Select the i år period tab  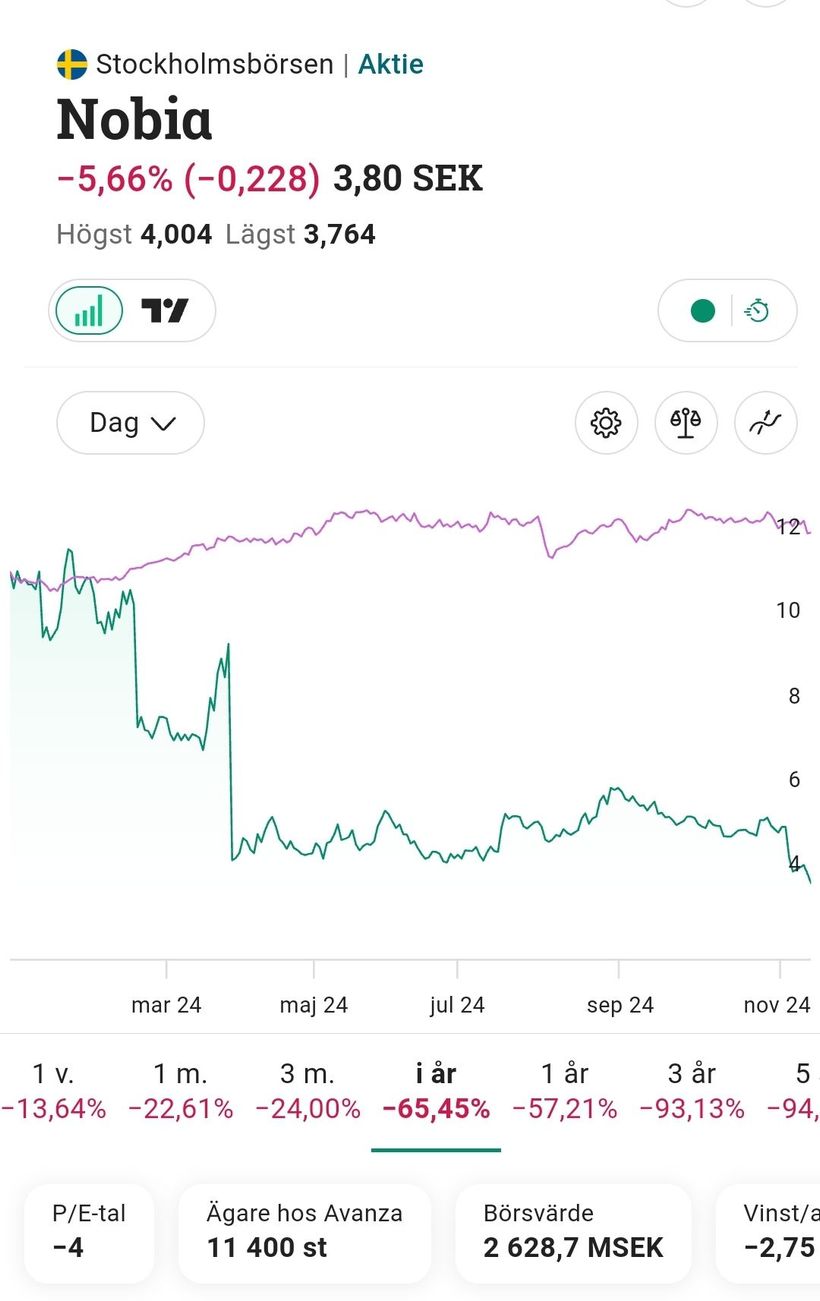point(436,1090)
